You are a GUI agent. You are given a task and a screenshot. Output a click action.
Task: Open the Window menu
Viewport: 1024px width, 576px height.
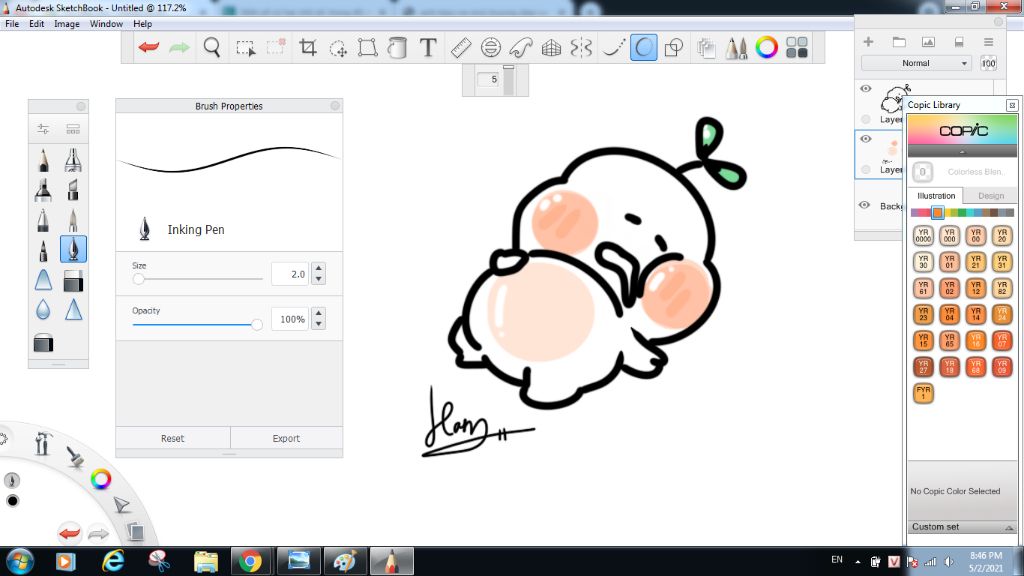106,24
